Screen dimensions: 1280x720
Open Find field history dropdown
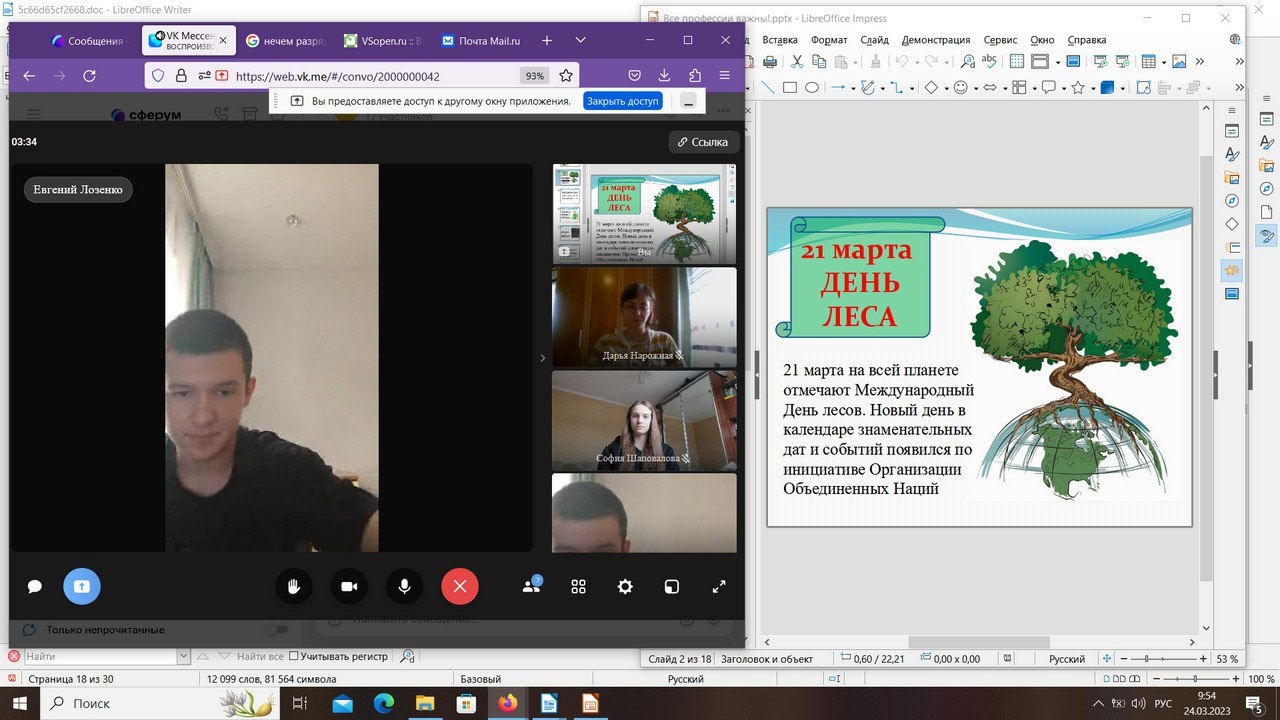[x=183, y=656]
